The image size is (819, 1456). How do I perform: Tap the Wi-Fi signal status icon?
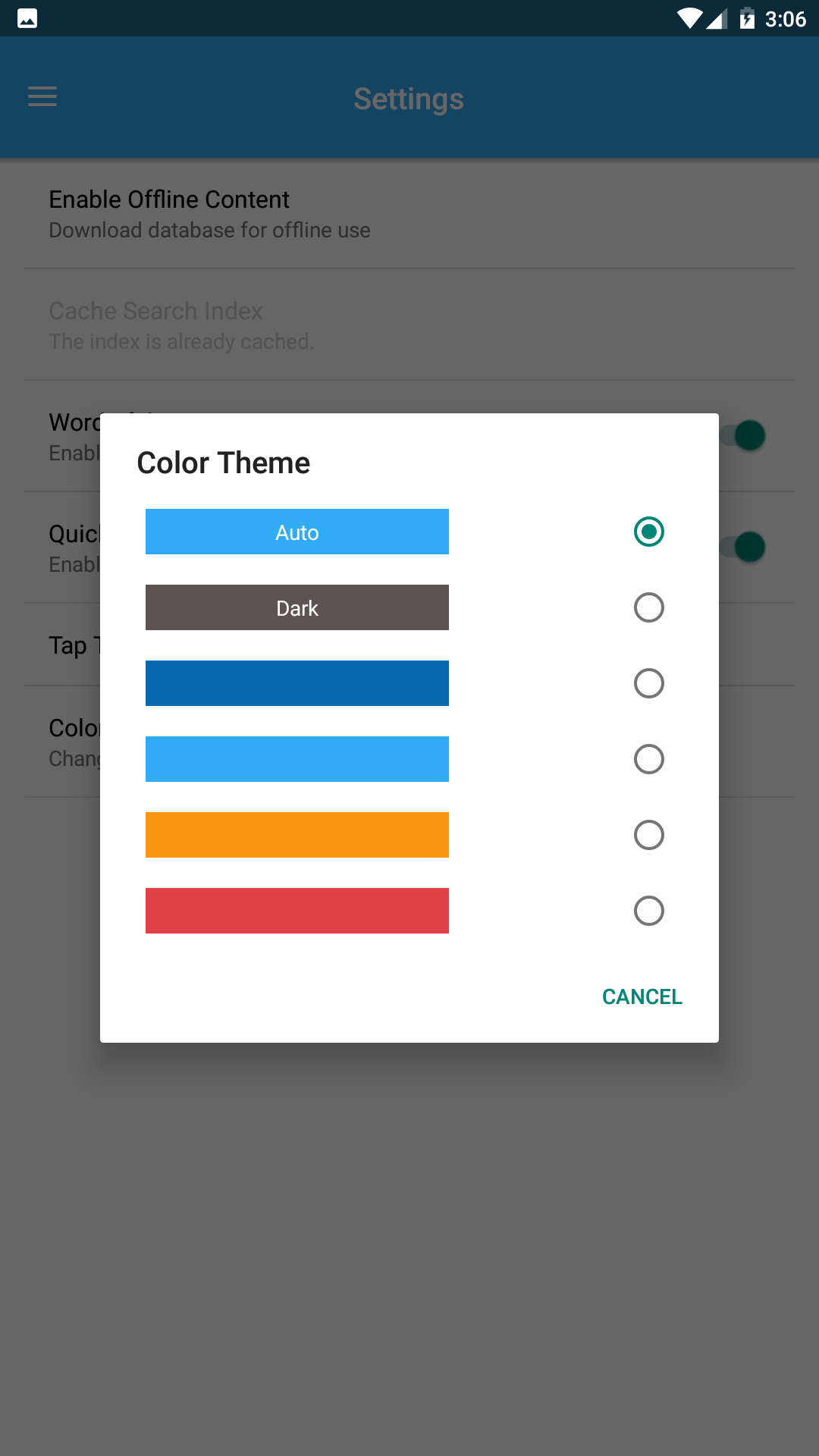pos(689,18)
